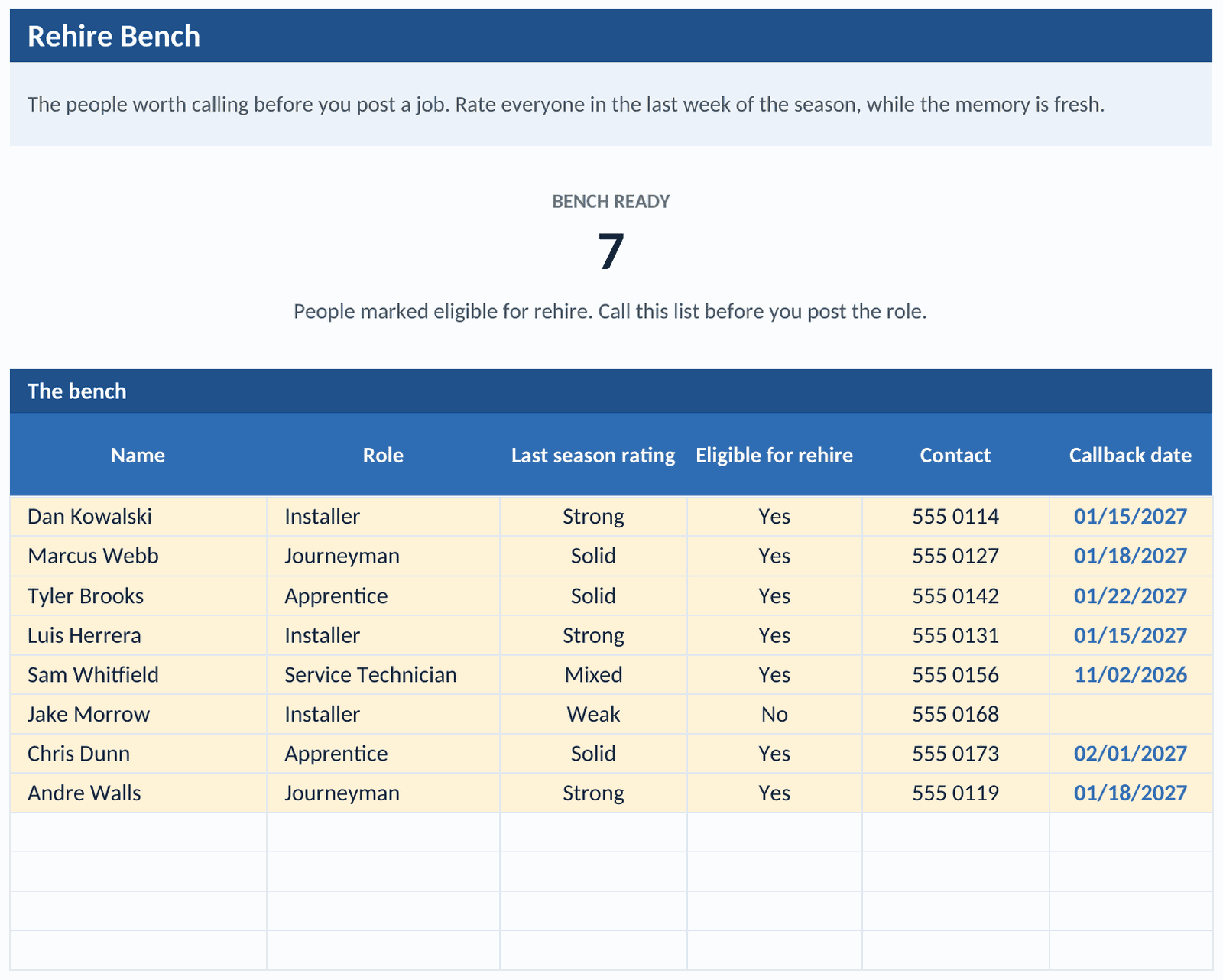Select contact number 555 0168
Viewport: 1223px width, 980px height.
click(x=955, y=714)
